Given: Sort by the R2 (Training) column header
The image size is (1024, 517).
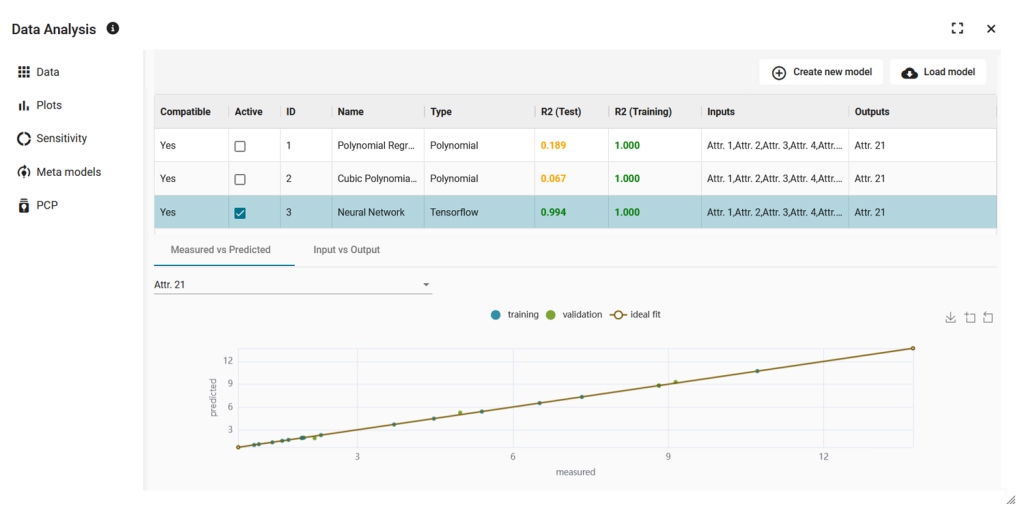Looking at the screenshot, I should tap(643, 112).
